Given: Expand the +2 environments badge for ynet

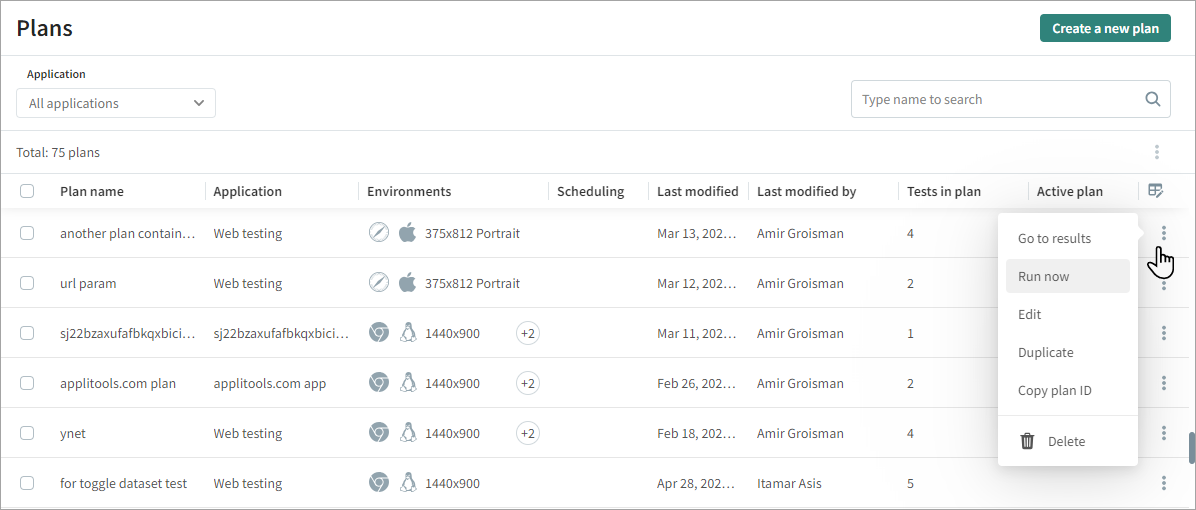Looking at the screenshot, I should point(528,433).
